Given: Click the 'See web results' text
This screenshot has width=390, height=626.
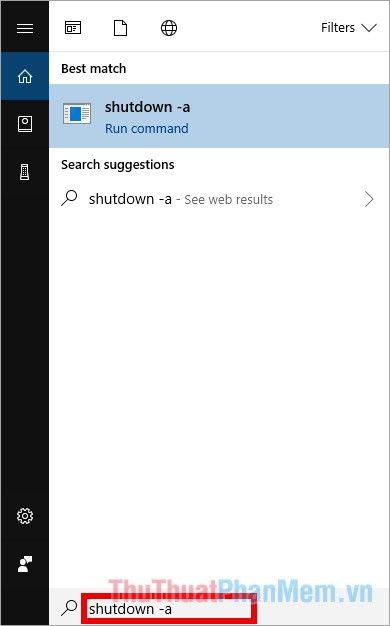Looking at the screenshot, I should click(228, 199).
